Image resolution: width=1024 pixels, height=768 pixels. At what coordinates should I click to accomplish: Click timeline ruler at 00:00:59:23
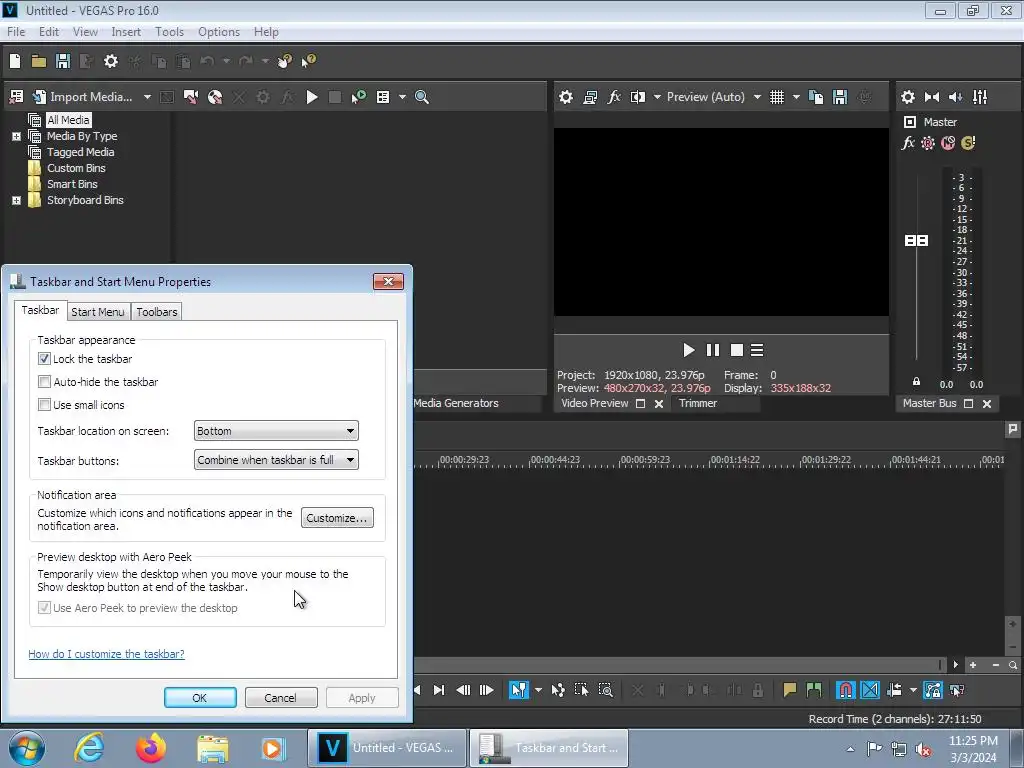(x=645, y=460)
